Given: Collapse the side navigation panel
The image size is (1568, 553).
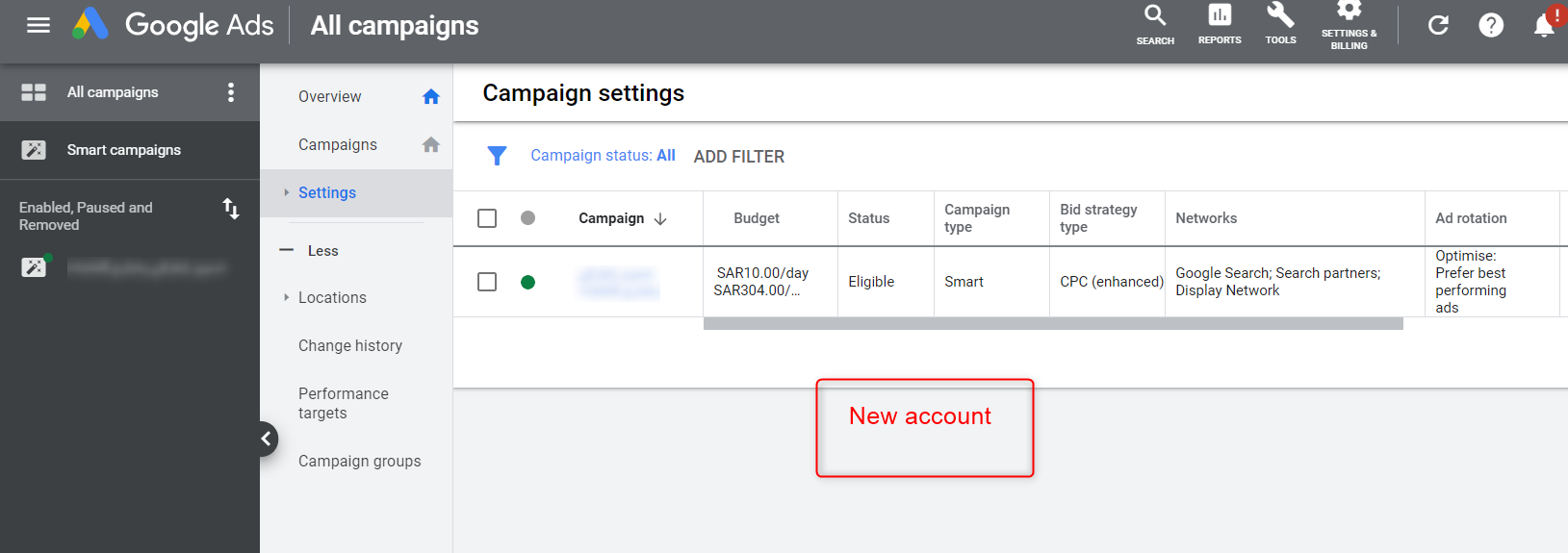Looking at the screenshot, I should click(x=267, y=439).
